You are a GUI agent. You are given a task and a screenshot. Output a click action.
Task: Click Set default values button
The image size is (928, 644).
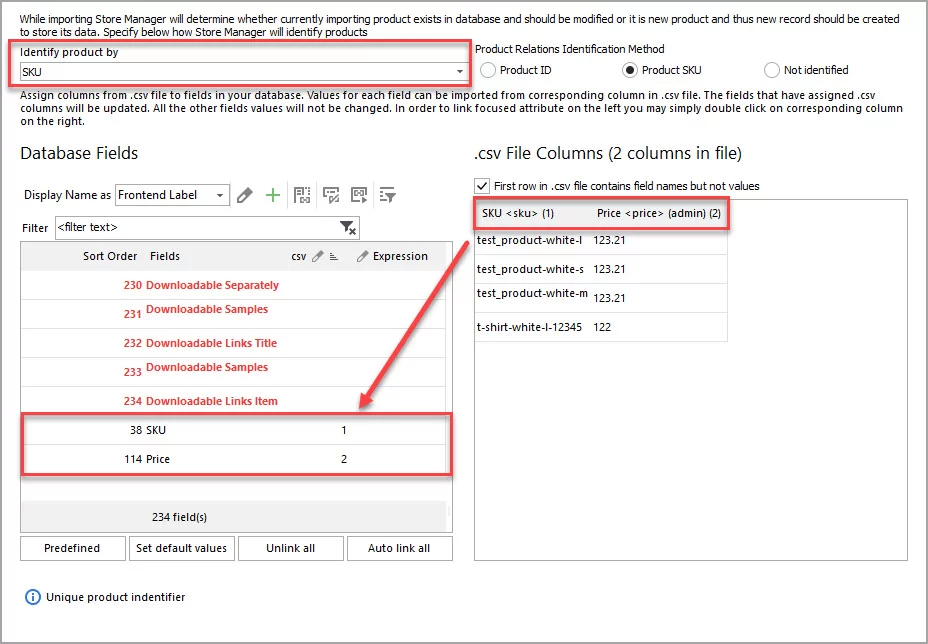coord(182,548)
